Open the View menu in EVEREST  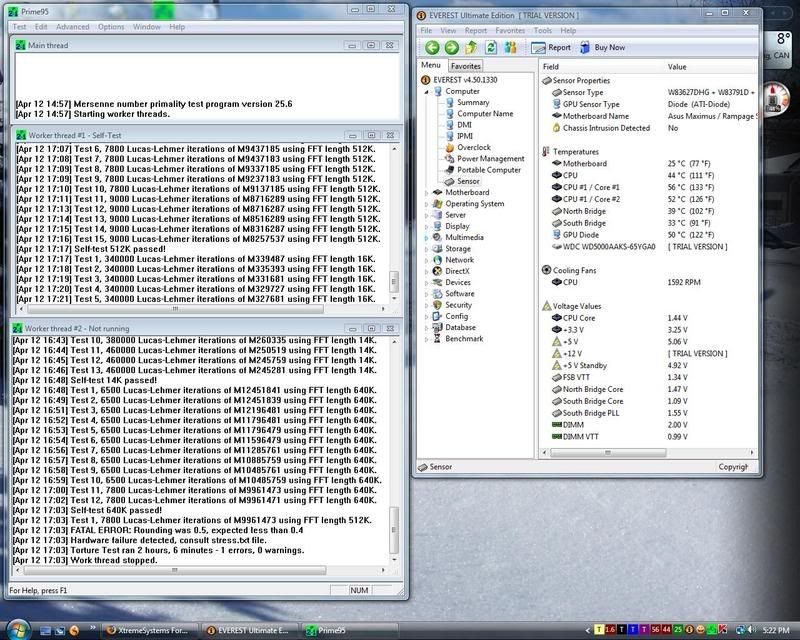(448, 31)
